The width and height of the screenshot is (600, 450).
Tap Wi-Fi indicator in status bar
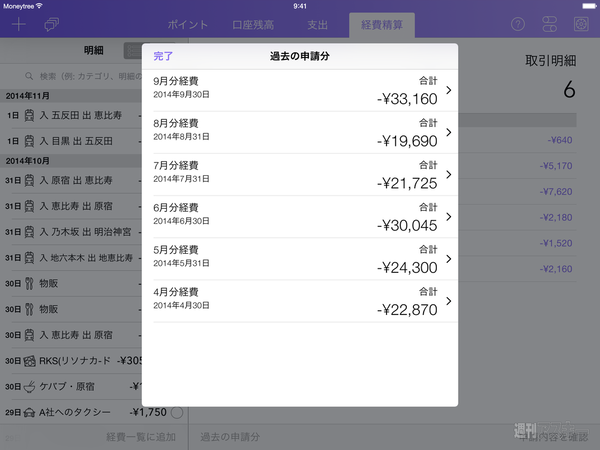[39, 6]
